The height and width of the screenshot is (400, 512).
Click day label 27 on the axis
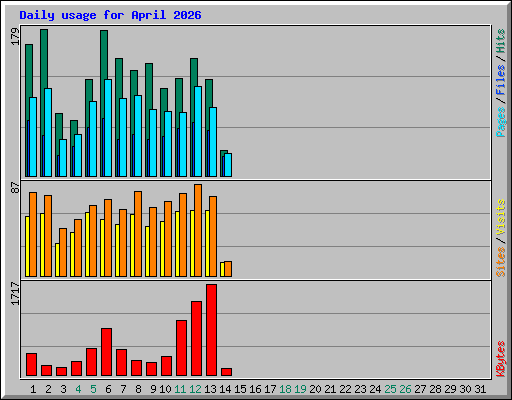pos(420,389)
